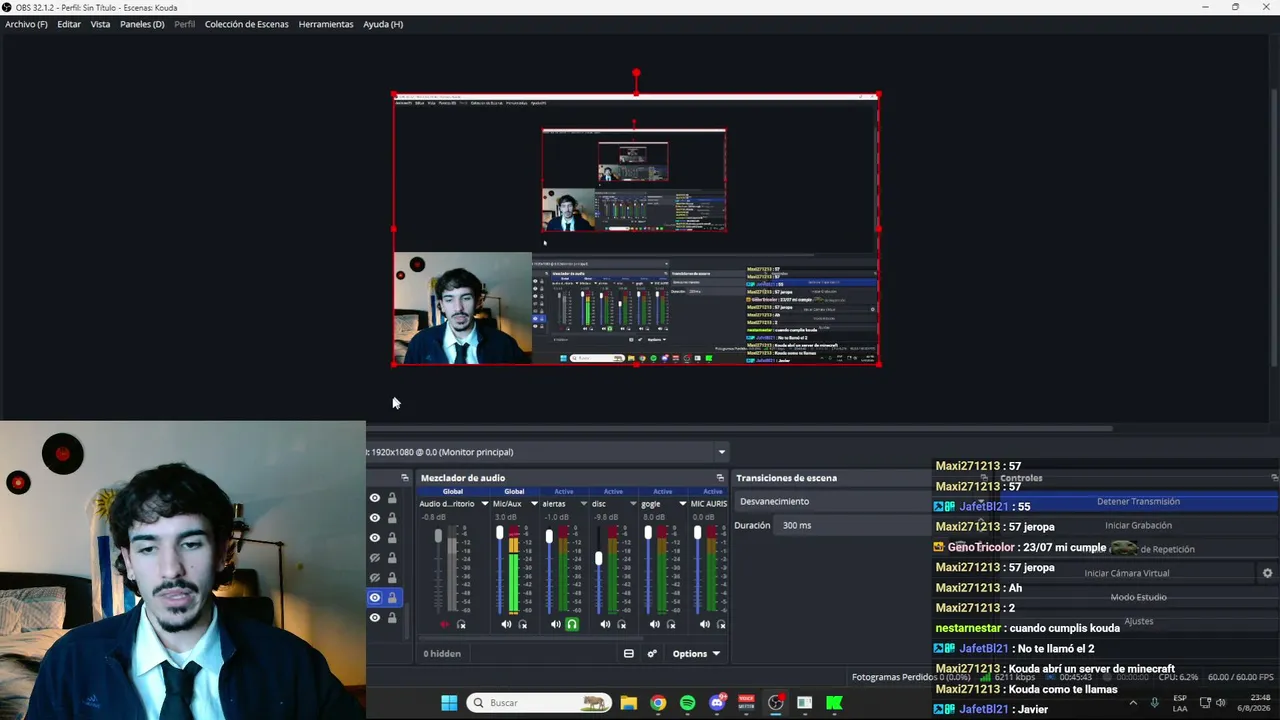Open Paneles (D) menu
The image size is (1280, 720).
click(x=142, y=24)
